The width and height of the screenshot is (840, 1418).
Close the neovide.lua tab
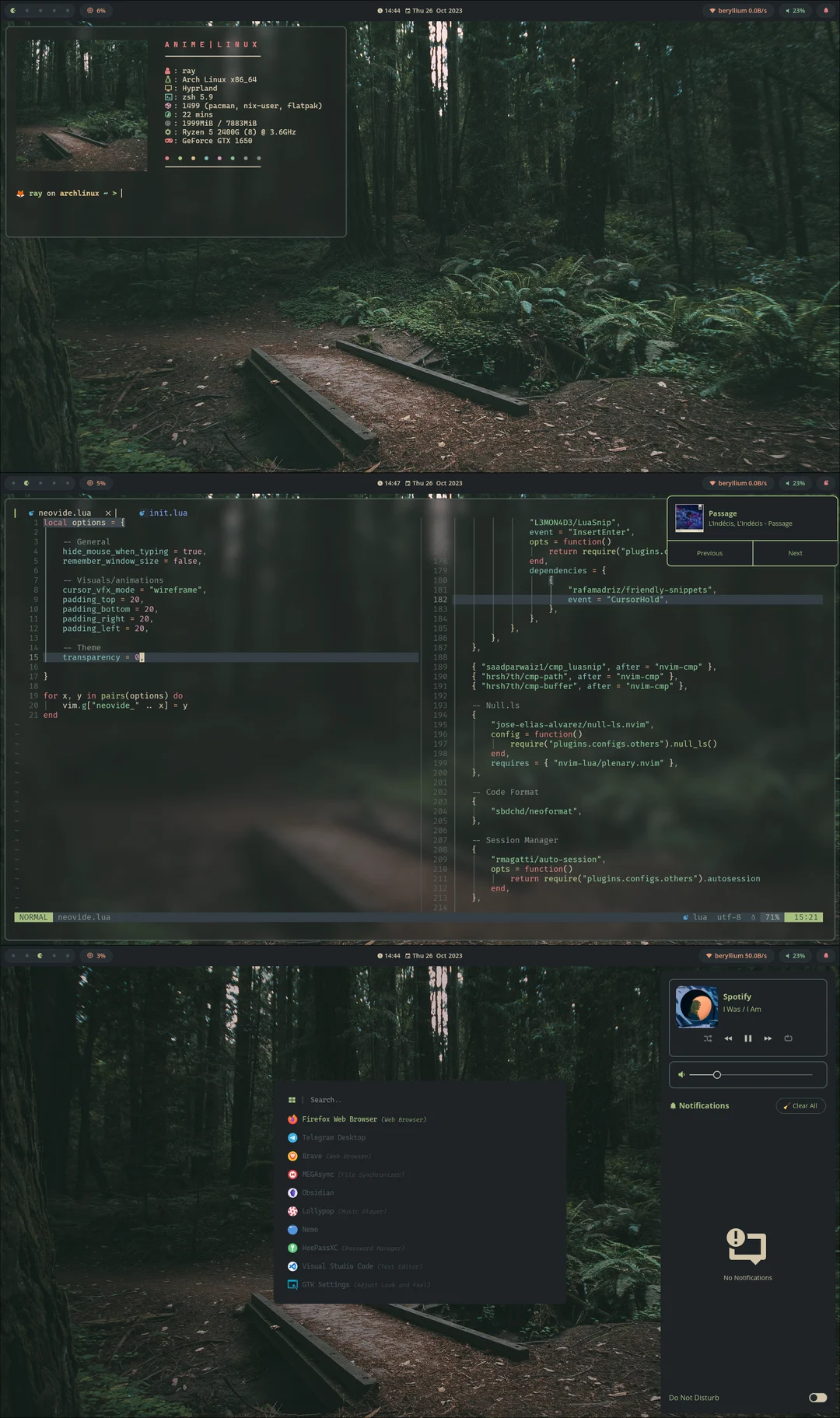108,513
